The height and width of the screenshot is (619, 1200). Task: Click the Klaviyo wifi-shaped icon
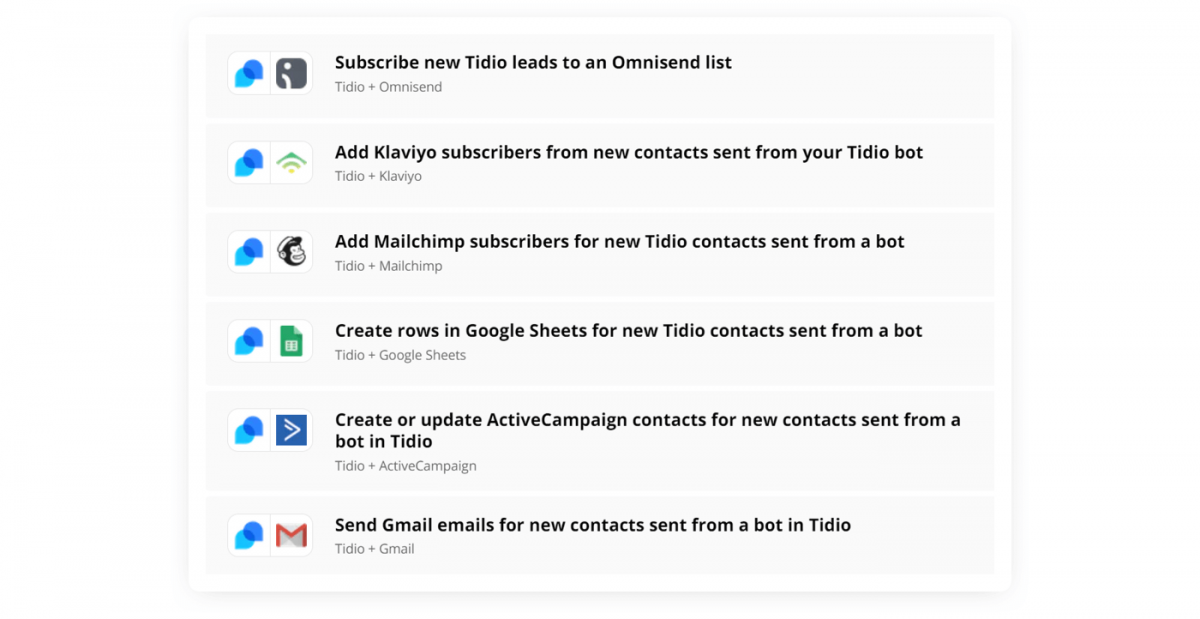(x=291, y=162)
